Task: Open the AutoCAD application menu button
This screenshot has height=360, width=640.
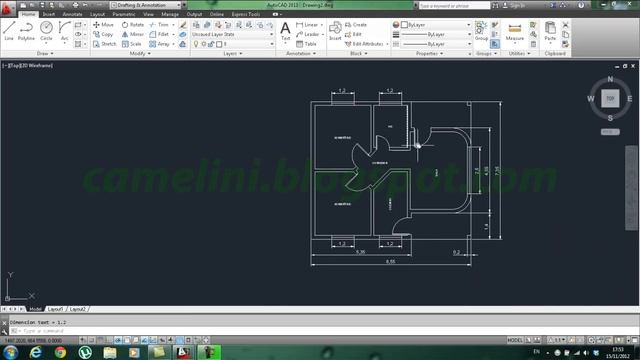Action: pos(7,8)
